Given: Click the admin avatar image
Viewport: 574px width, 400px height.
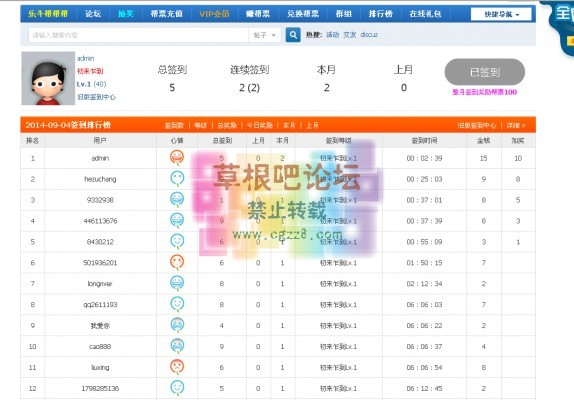Looking at the screenshot, I should tap(48, 78).
